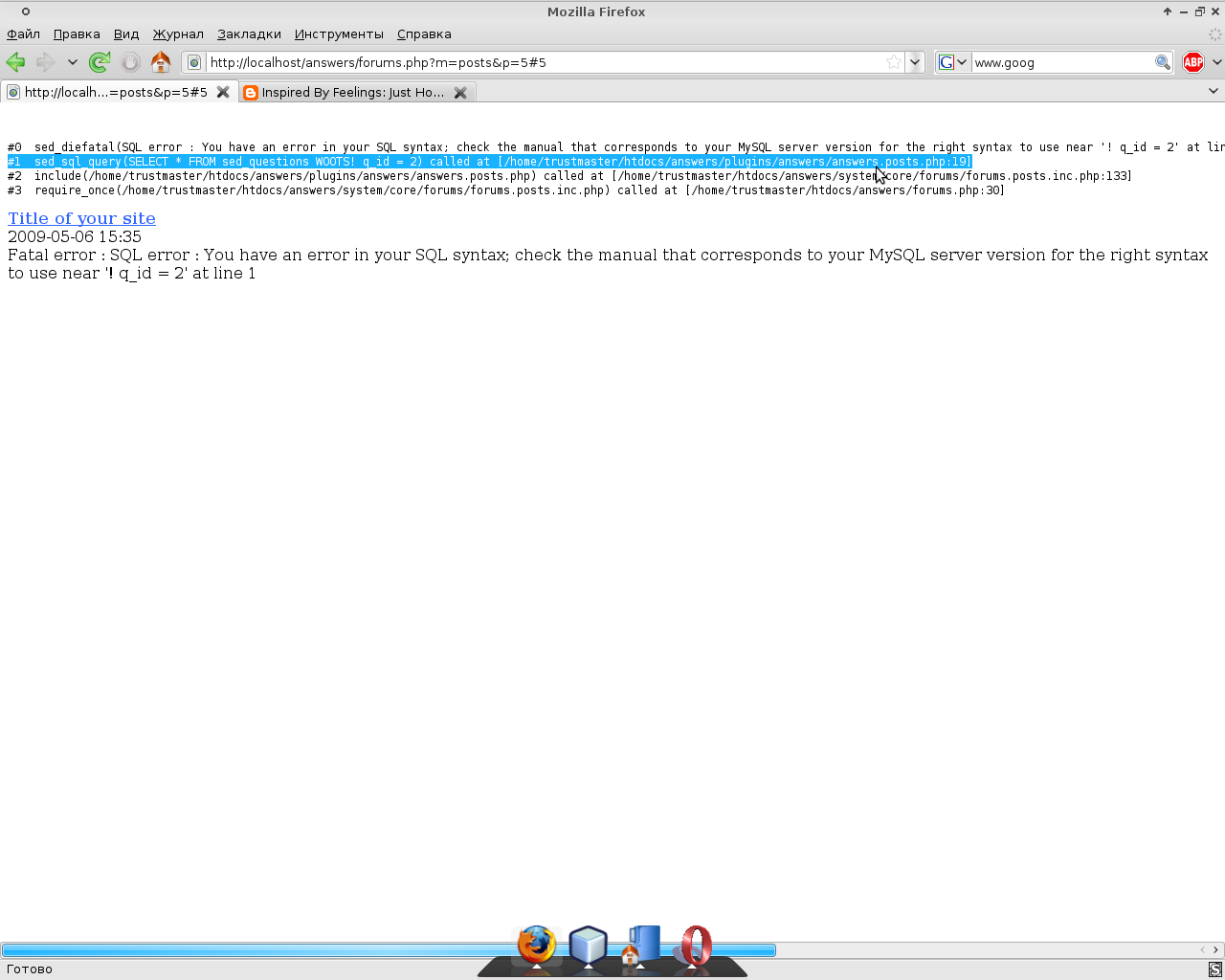Open the search engine selector dropdown
This screenshot has width=1225, height=980.
pyautogui.click(x=953, y=62)
